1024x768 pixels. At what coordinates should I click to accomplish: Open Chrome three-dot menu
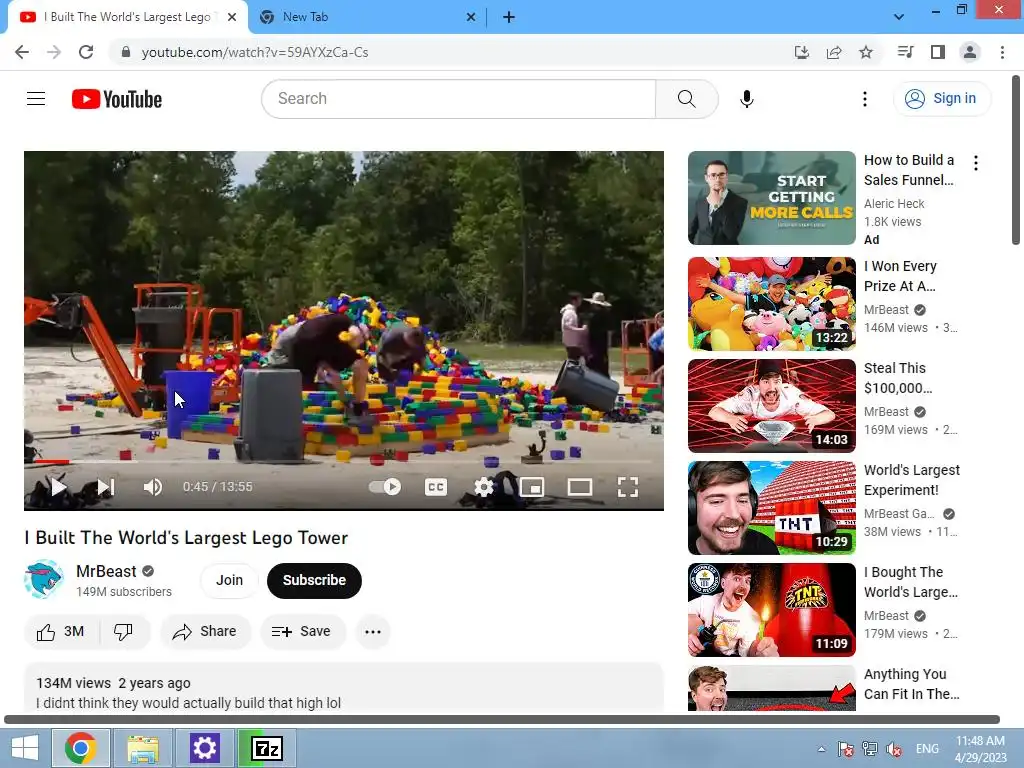(x=1002, y=52)
